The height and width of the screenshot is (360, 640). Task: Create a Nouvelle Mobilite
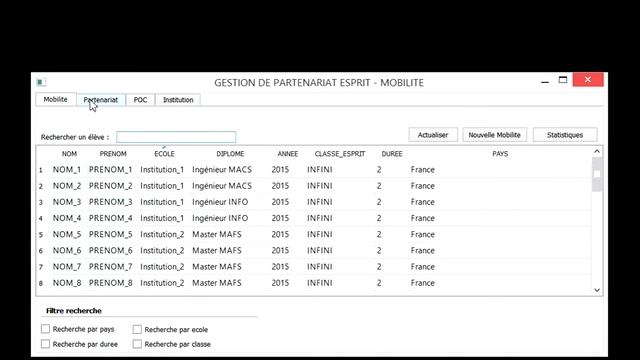(494, 135)
